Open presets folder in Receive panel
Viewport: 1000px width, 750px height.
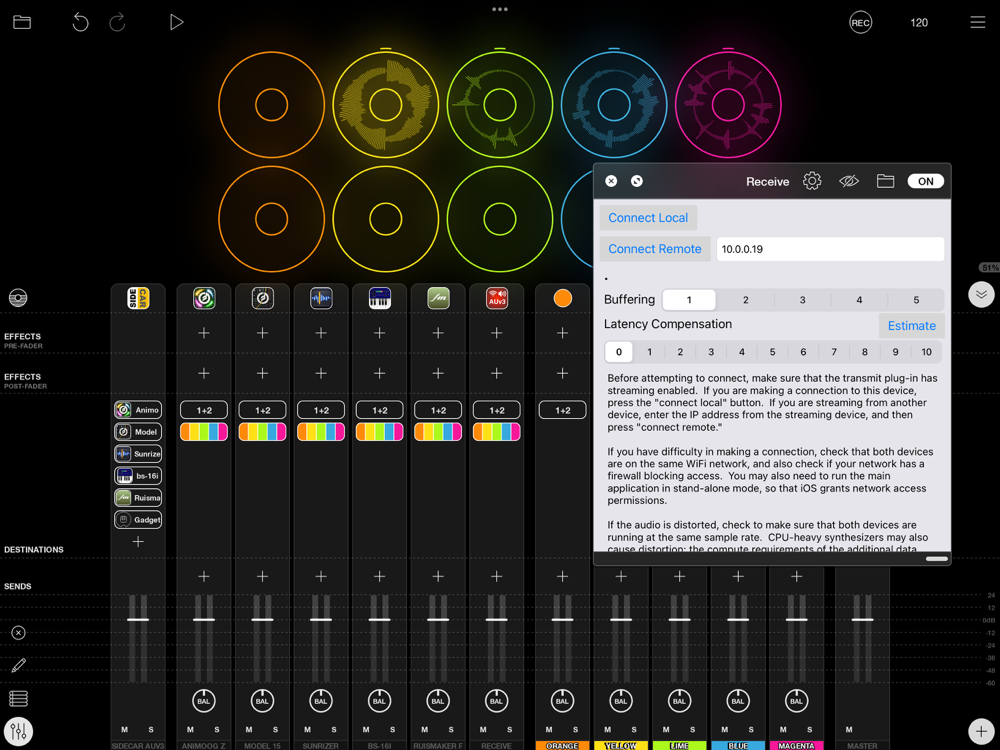point(885,181)
